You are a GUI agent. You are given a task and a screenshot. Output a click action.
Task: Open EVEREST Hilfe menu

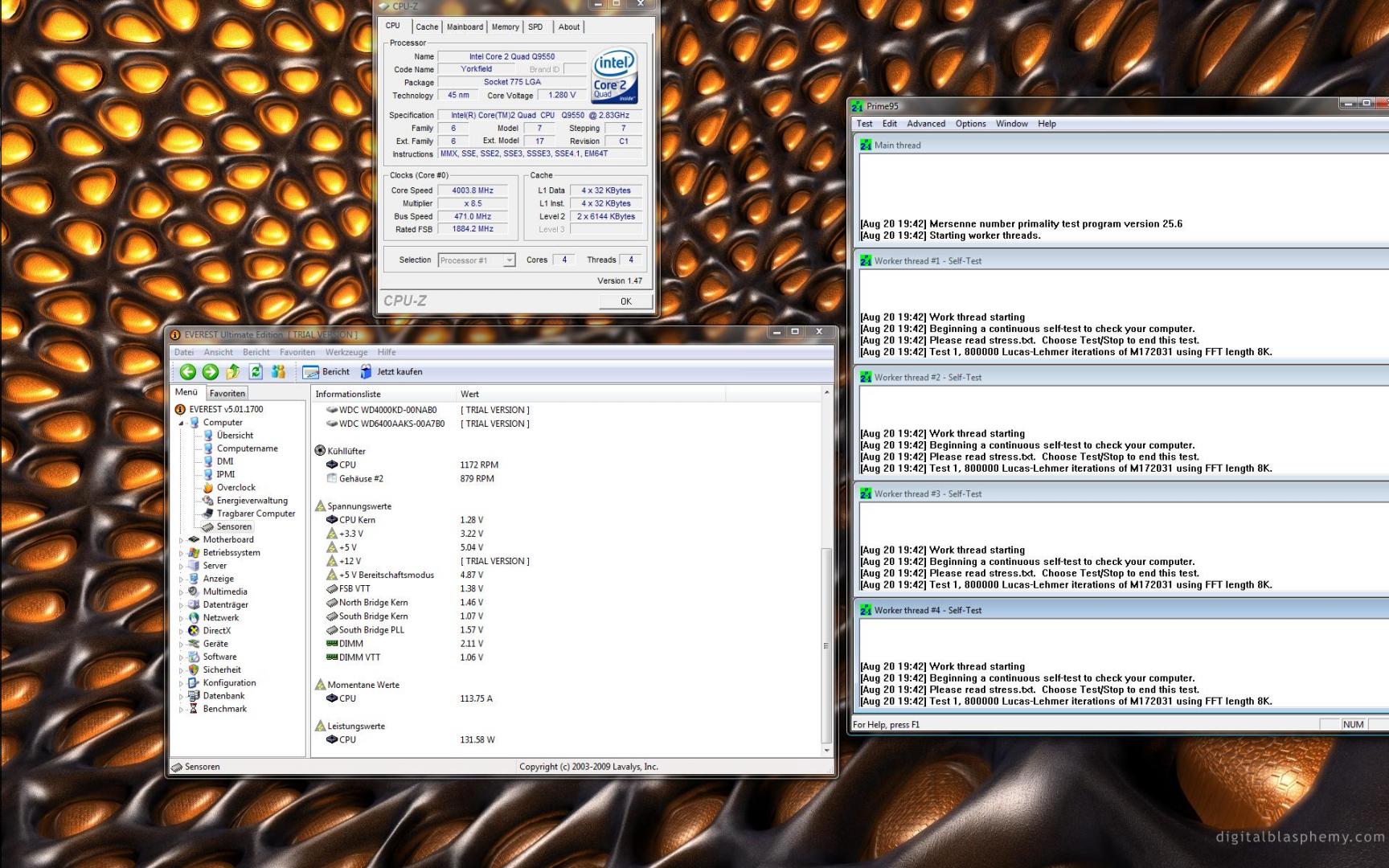click(387, 352)
